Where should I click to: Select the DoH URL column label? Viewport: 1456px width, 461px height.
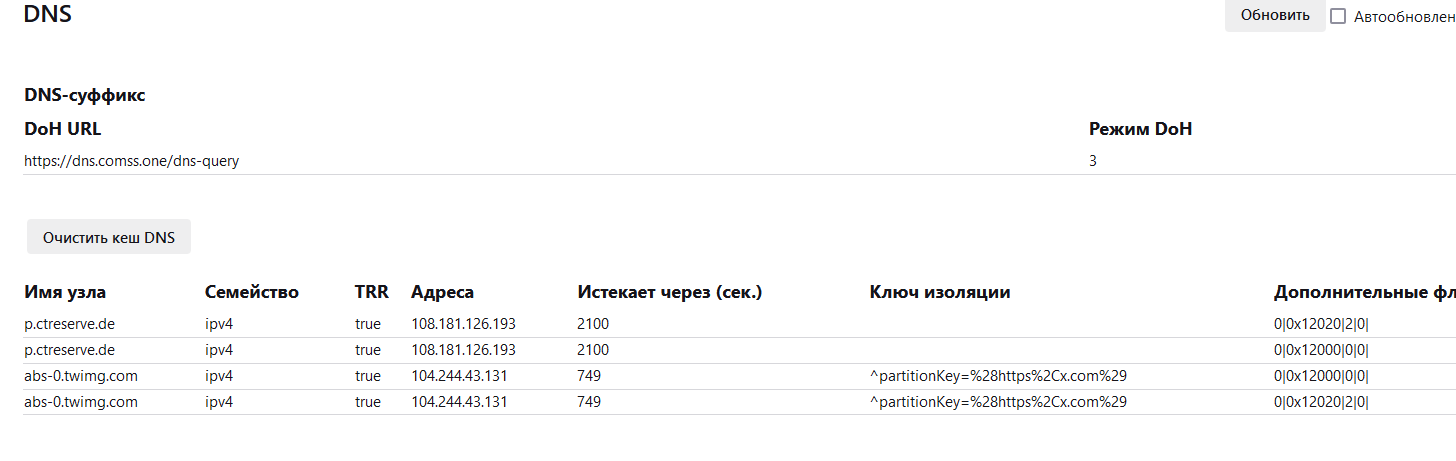tap(62, 129)
